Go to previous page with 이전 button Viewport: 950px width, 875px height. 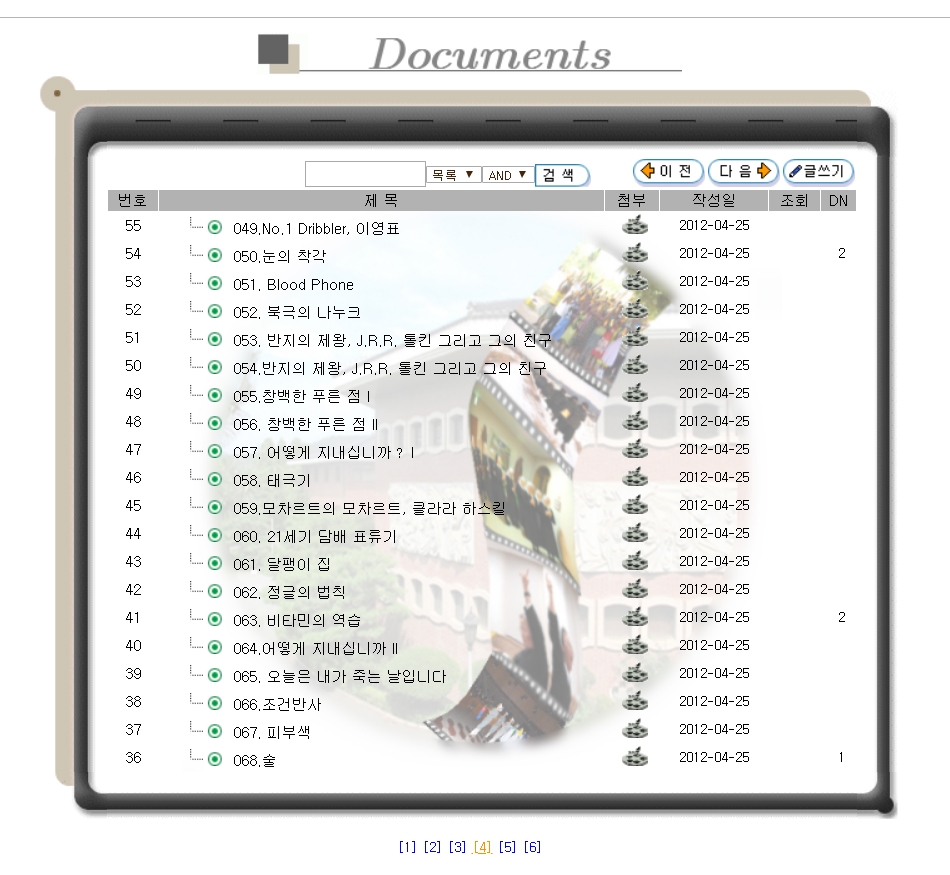click(668, 171)
